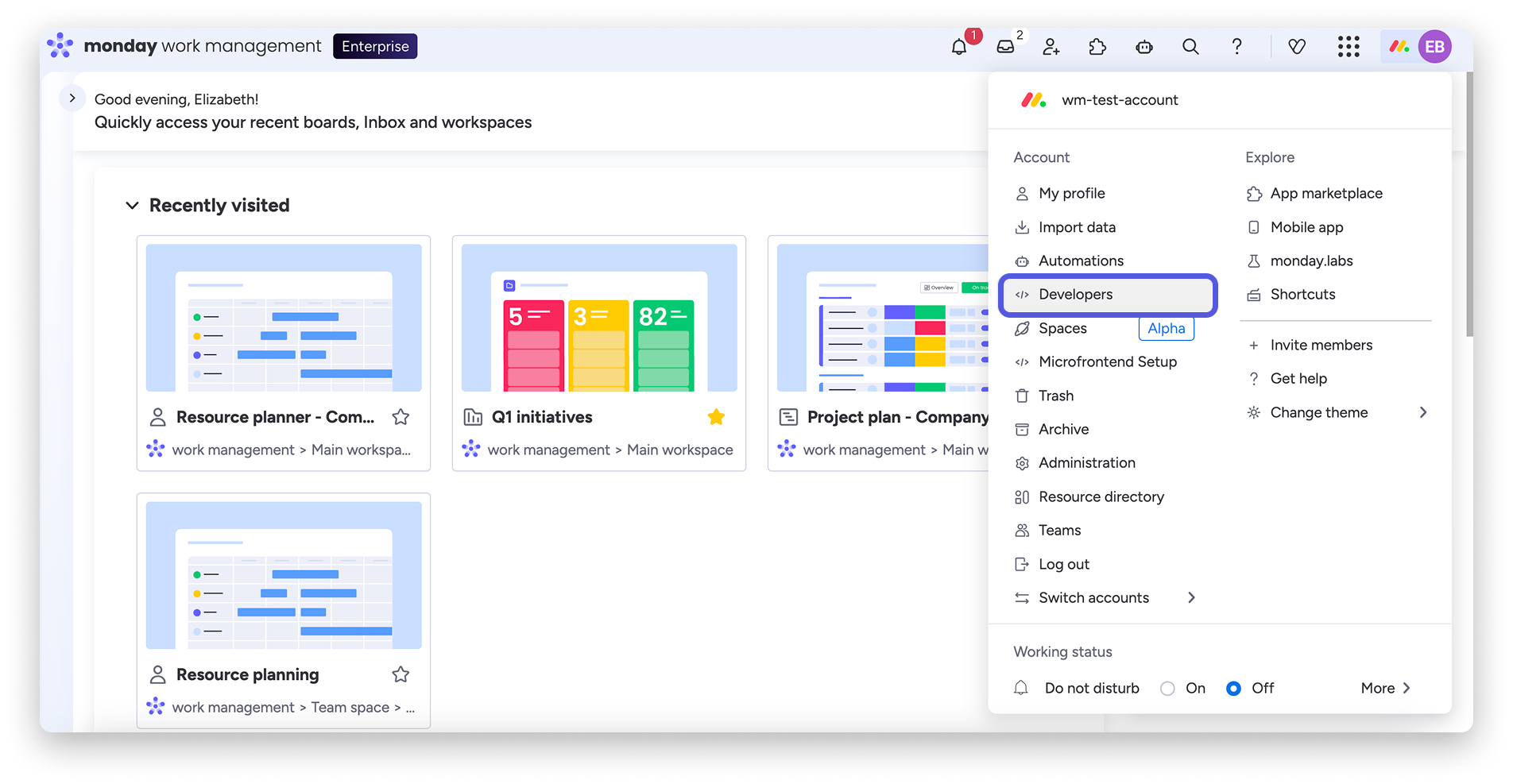Star the Resource planning board
This screenshot has height=784, width=1513.
tap(400, 674)
